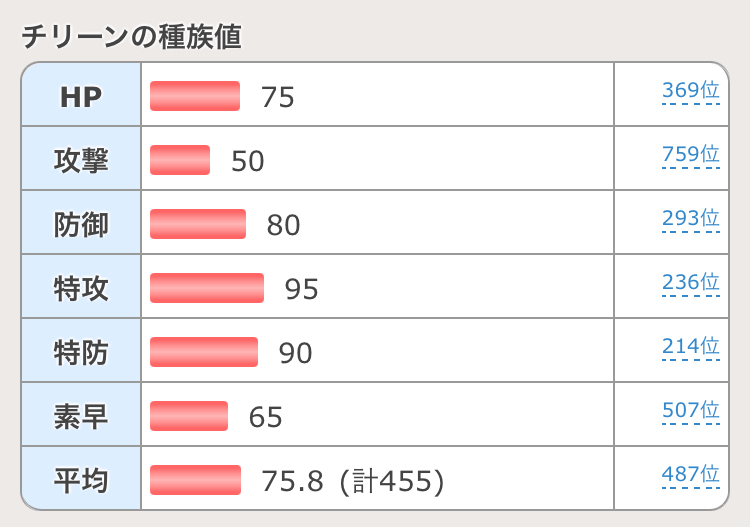Image resolution: width=750 pixels, height=527 pixels.
Task: Open the 特防 214位 ranking link
Action: (x=690, y=347)
